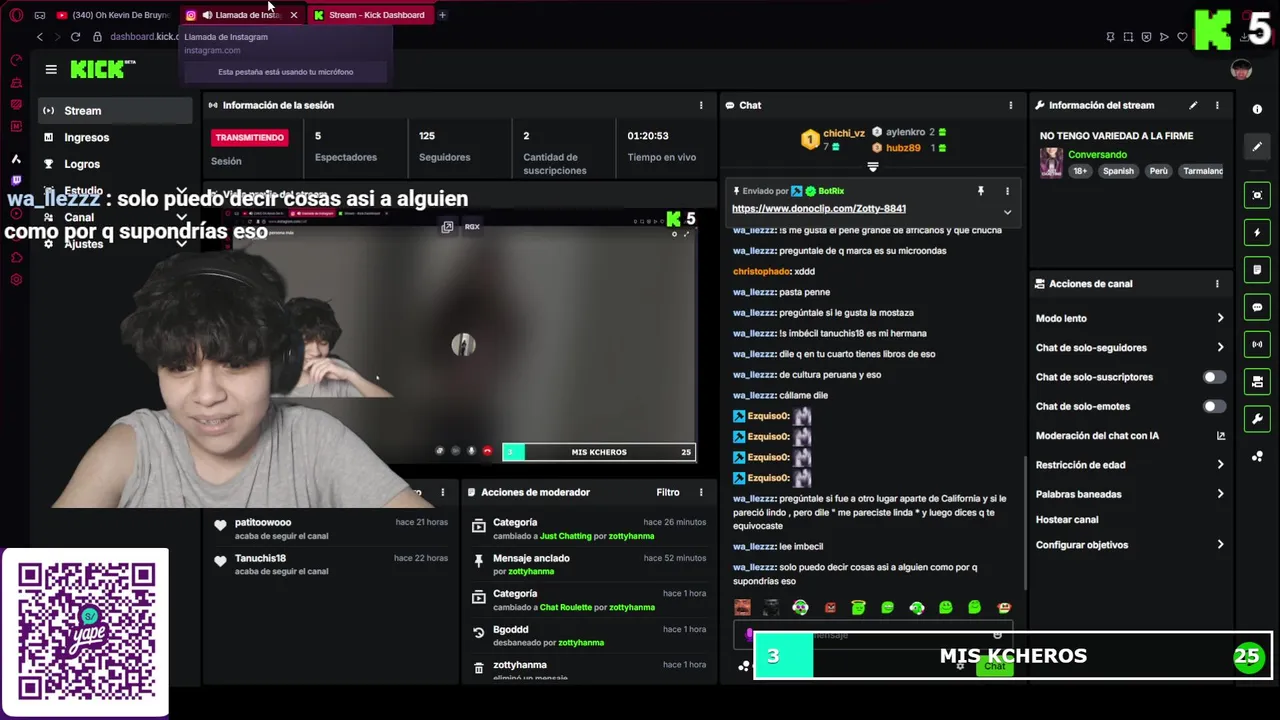Click the speech bubble icon in right rail
Viewport: 1280px width, 720px height.
pyautogui.click(x=1257, y=307)
